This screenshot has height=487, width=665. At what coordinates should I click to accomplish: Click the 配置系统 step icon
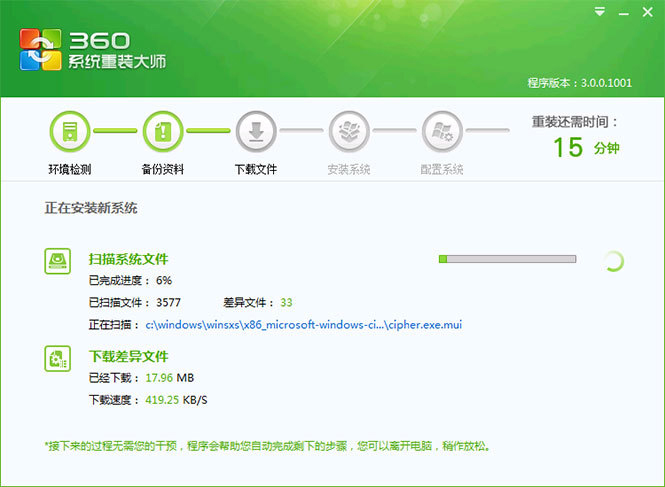coord(441,131)
